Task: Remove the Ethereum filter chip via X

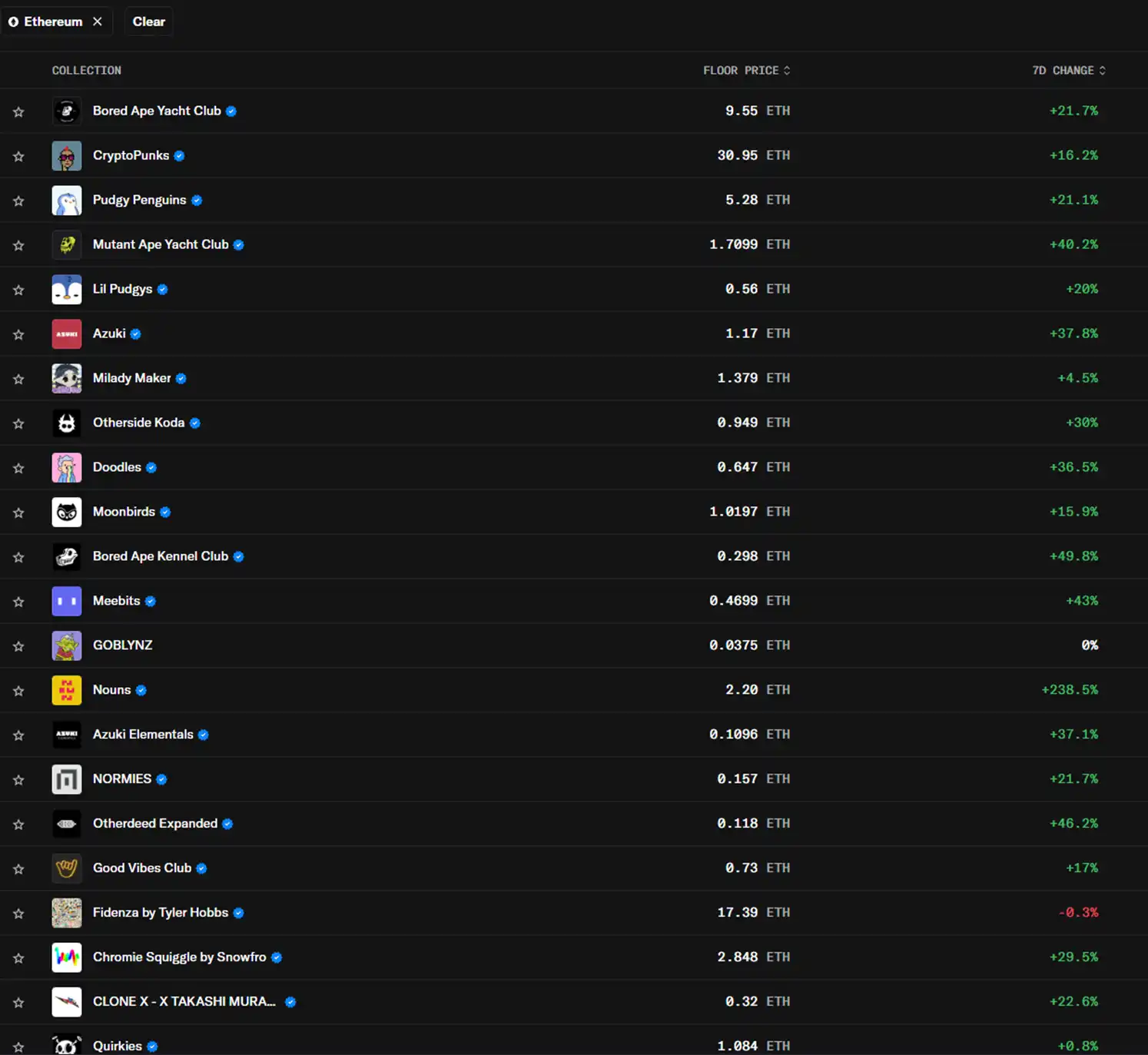Action: click(98, 22)
